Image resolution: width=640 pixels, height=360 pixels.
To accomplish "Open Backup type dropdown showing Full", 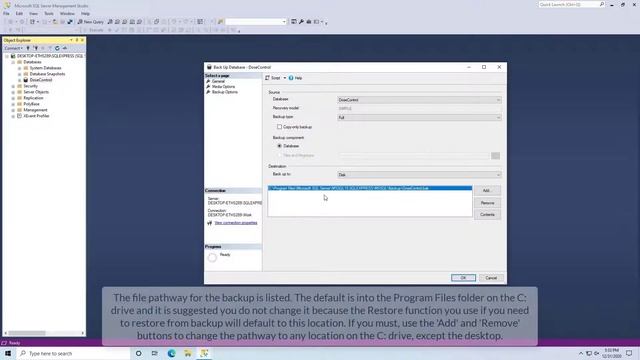I will 419,118.
